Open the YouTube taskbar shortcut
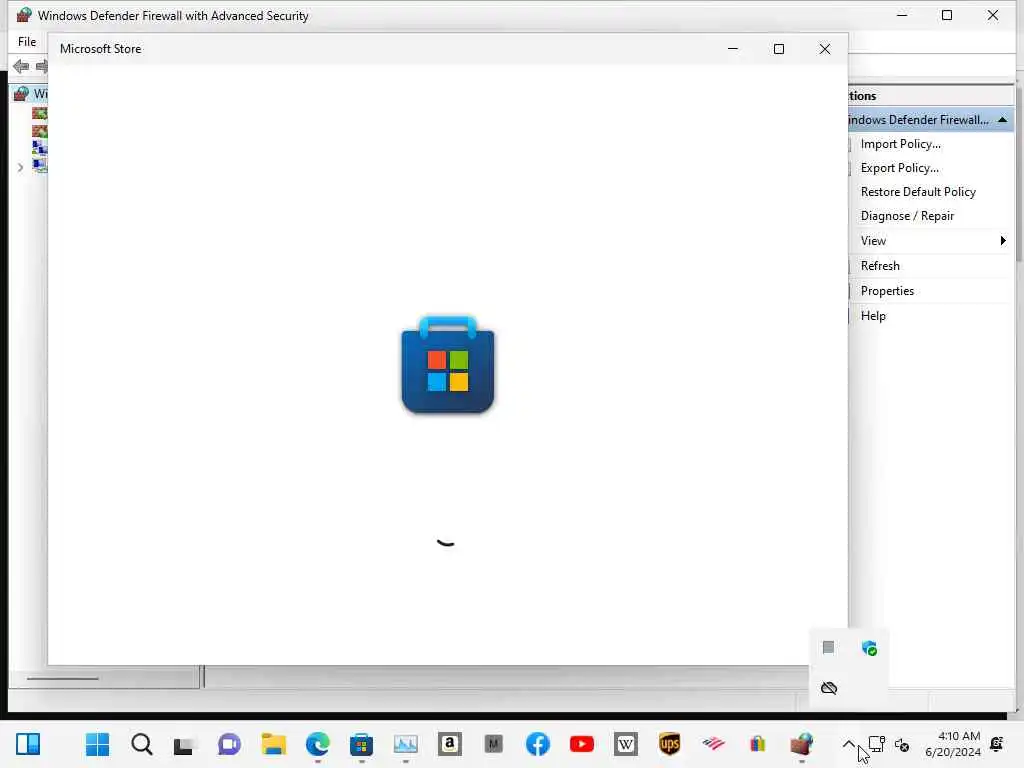 coord(581,744)
